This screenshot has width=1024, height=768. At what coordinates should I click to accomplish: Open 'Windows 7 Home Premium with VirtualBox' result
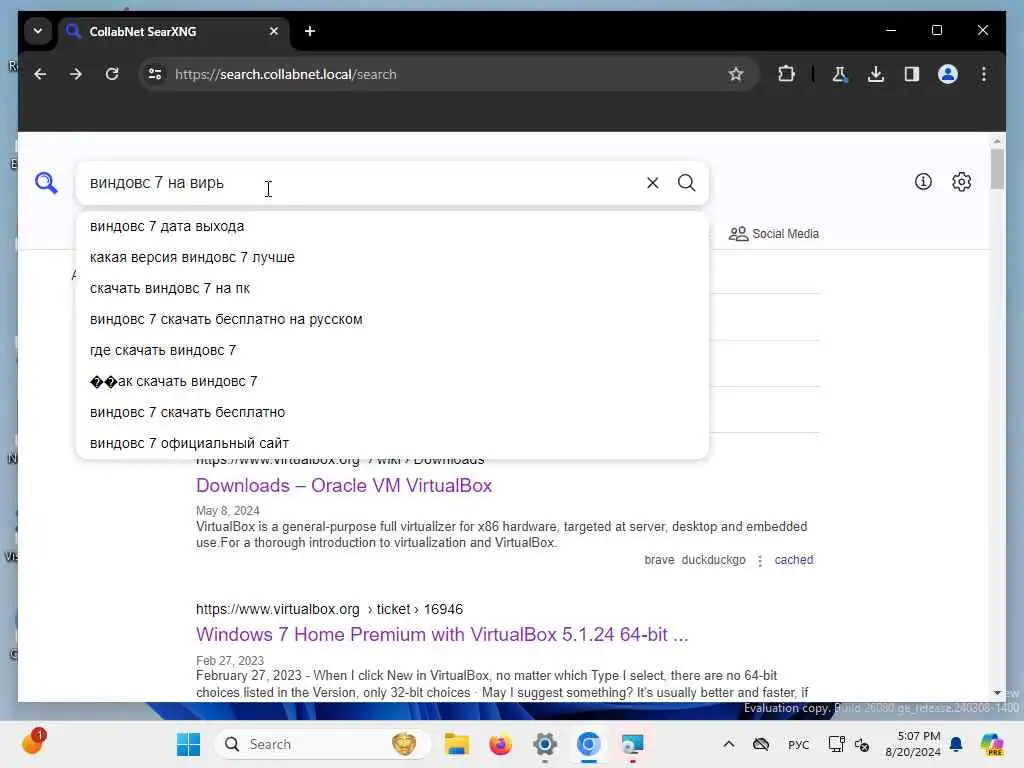pos(442,634)
